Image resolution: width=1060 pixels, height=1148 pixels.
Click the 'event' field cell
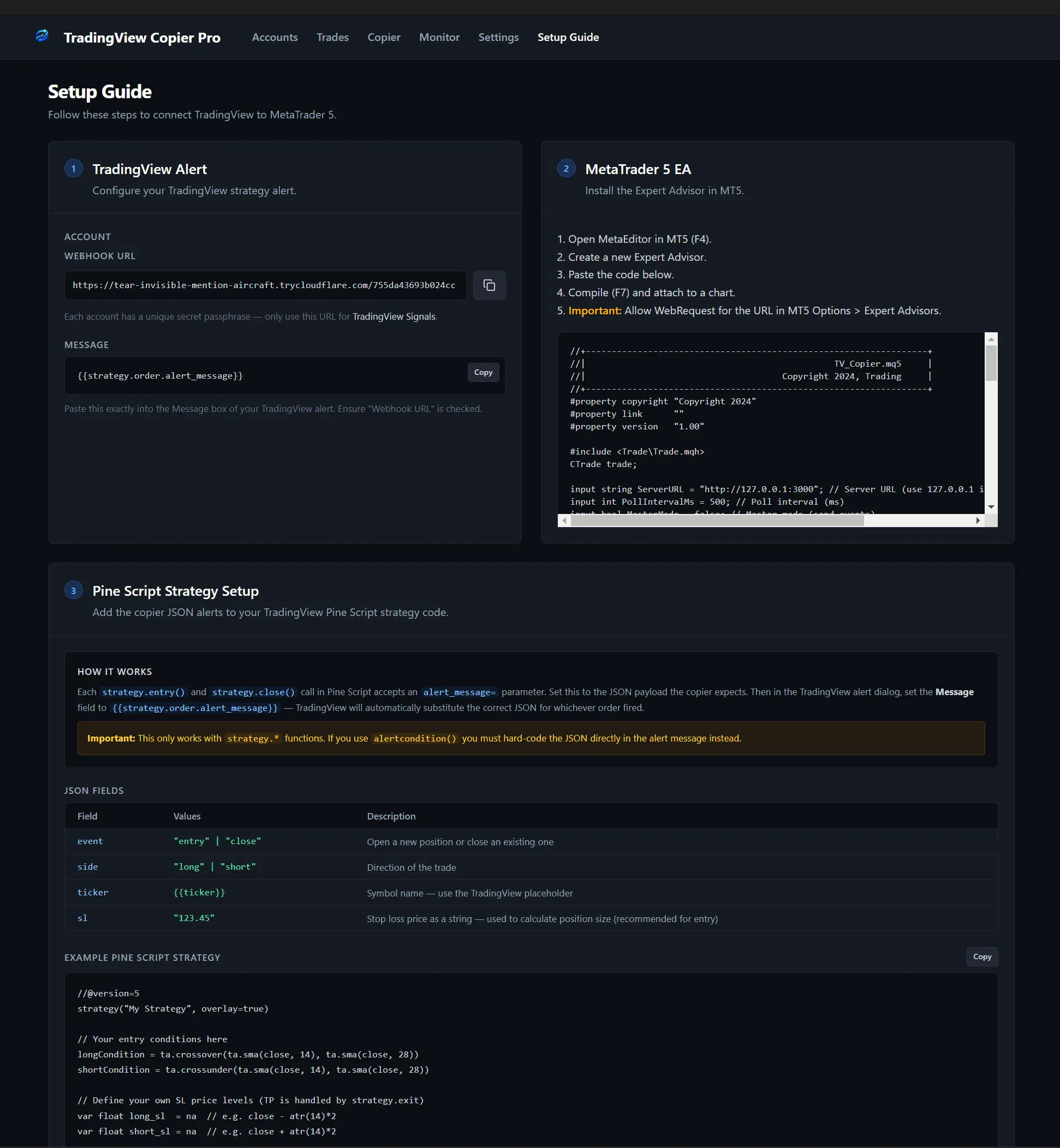tap(90, 841)
